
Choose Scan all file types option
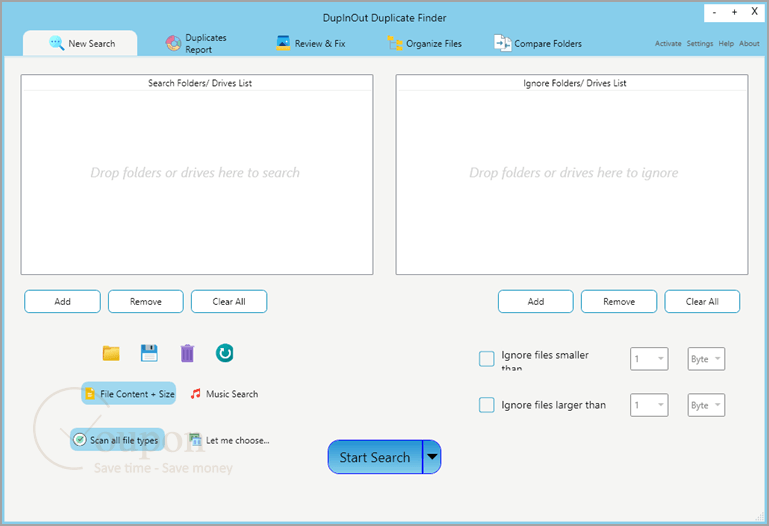(x=117, y=440)
